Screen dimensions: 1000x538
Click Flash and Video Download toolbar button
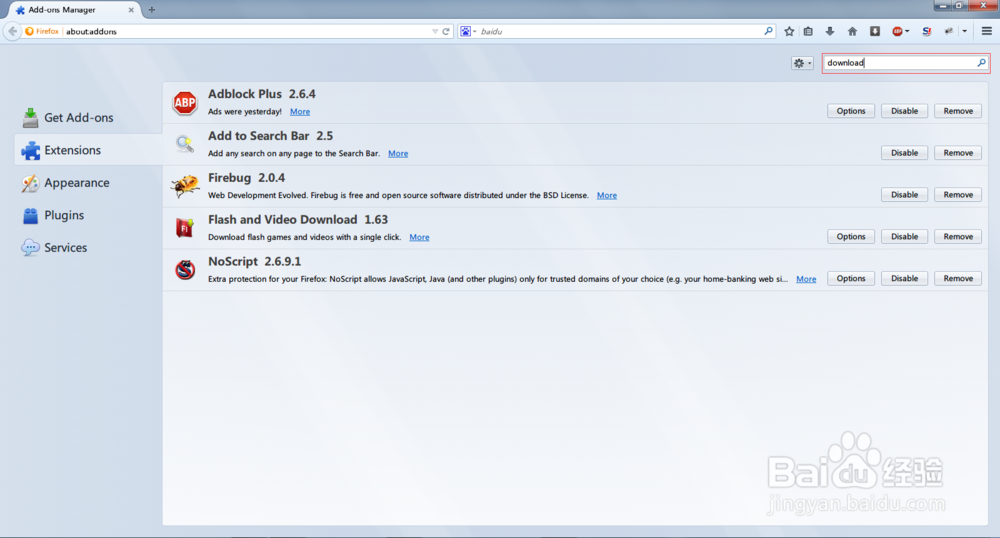(x=875, y=31)
